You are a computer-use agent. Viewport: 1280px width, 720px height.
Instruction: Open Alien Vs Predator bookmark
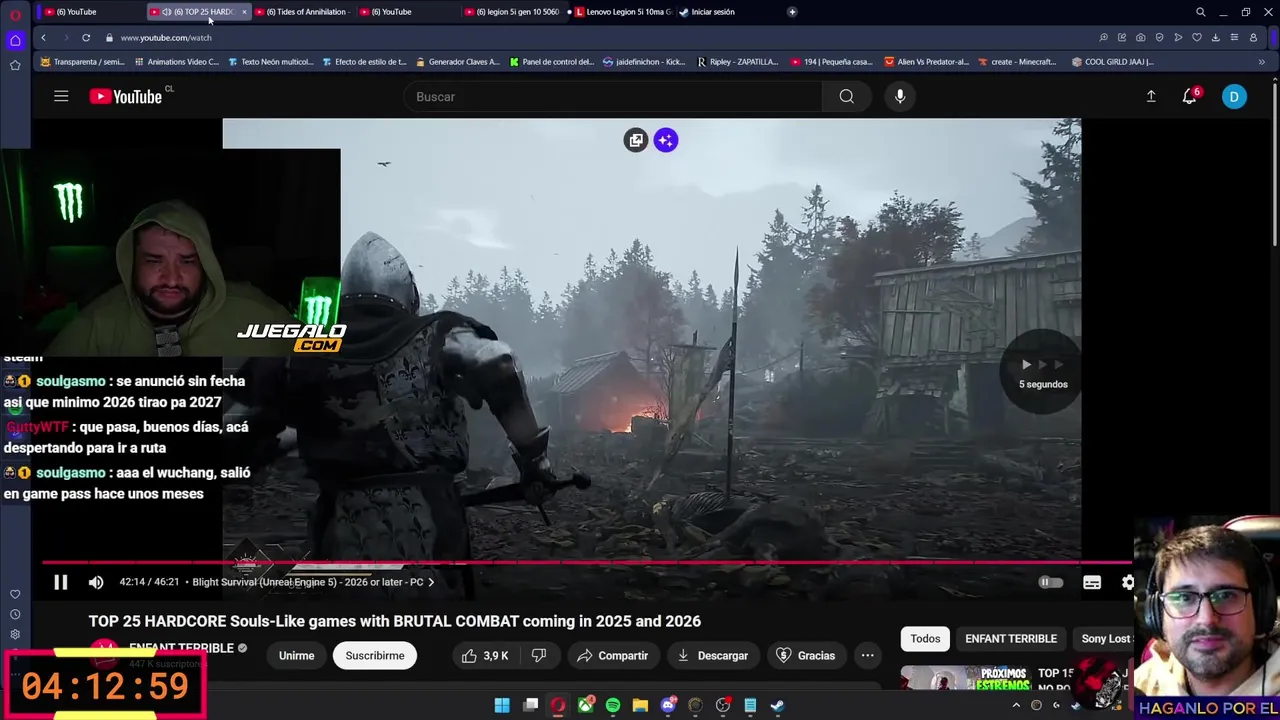point(925,61)
